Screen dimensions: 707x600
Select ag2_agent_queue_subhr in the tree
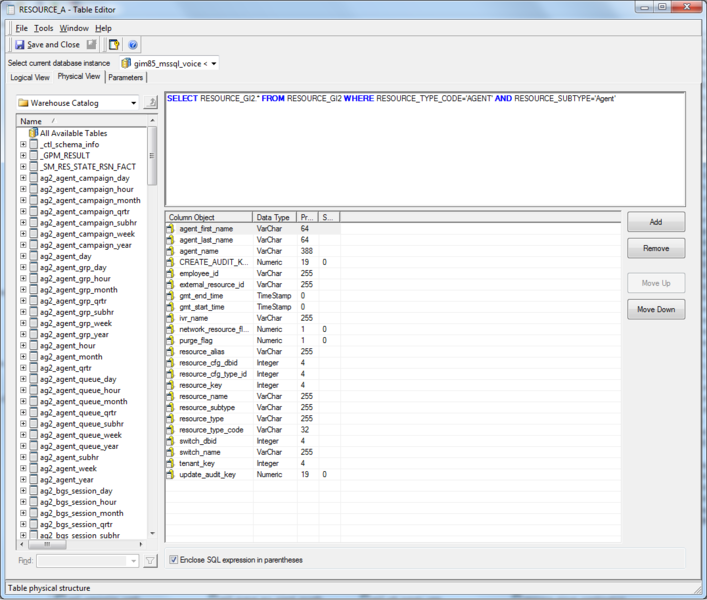pyautogui.click(x=82, y=424)
